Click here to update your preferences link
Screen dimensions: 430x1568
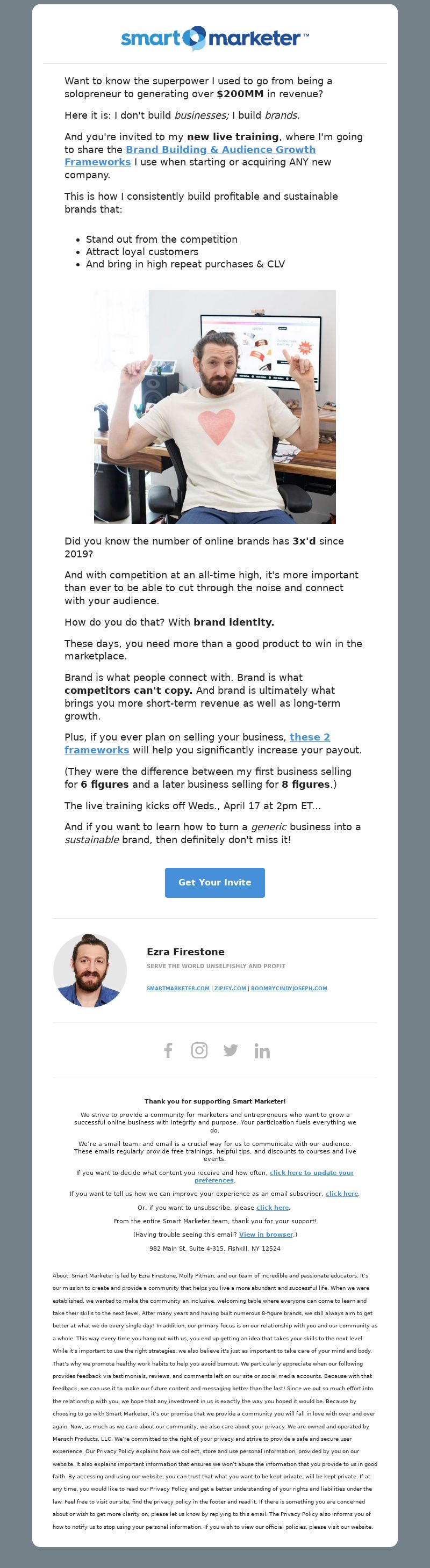(274, 1176)
